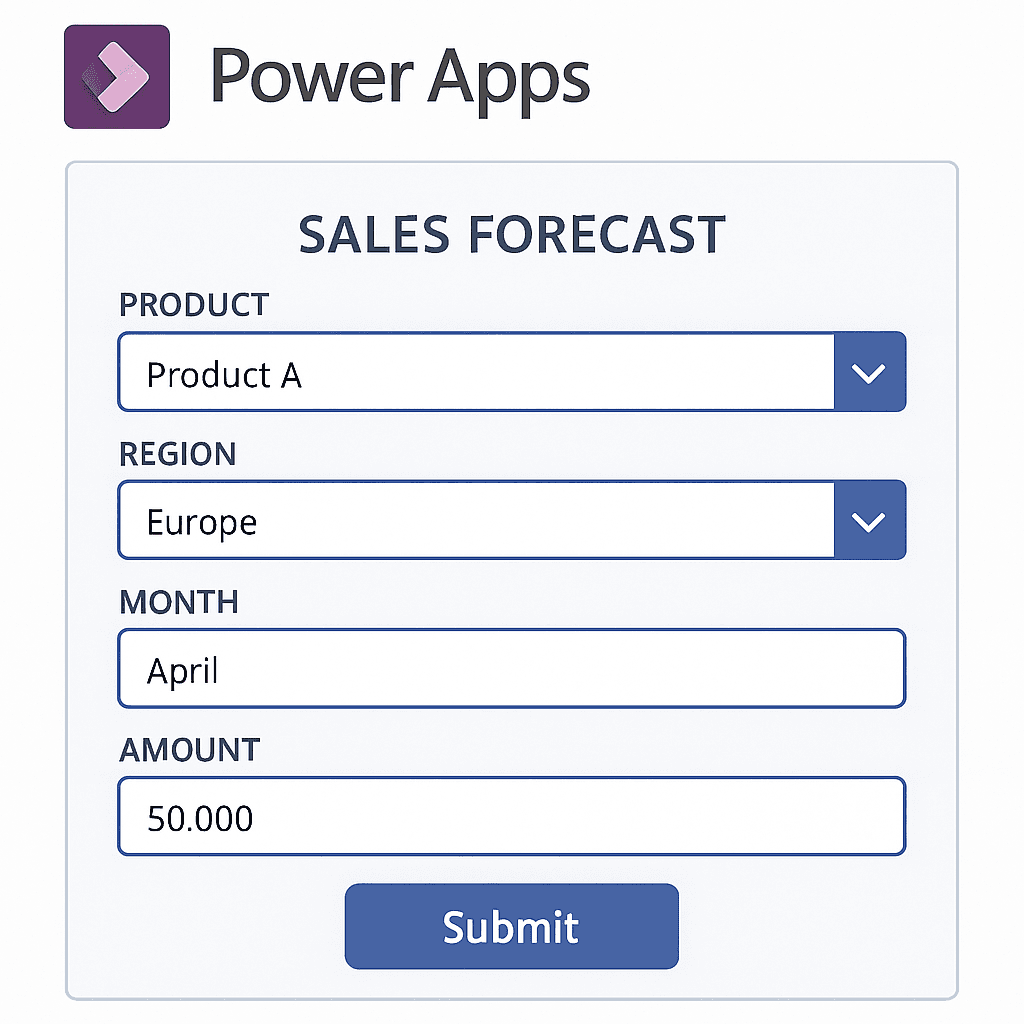Click the REGION field label
The width and height of the screenshot is (1024, 1024).
tap(178, 454)
